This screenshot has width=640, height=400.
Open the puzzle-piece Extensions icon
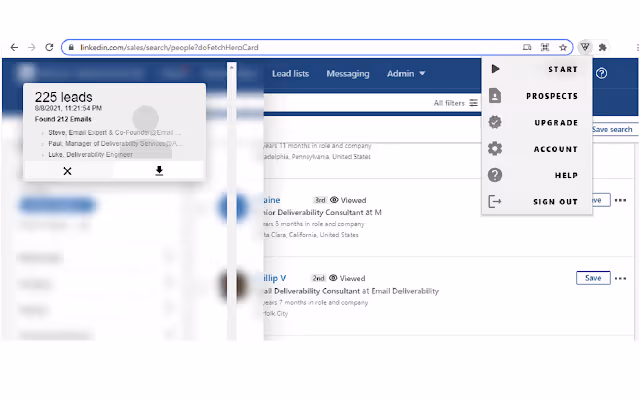pos(602,47)
